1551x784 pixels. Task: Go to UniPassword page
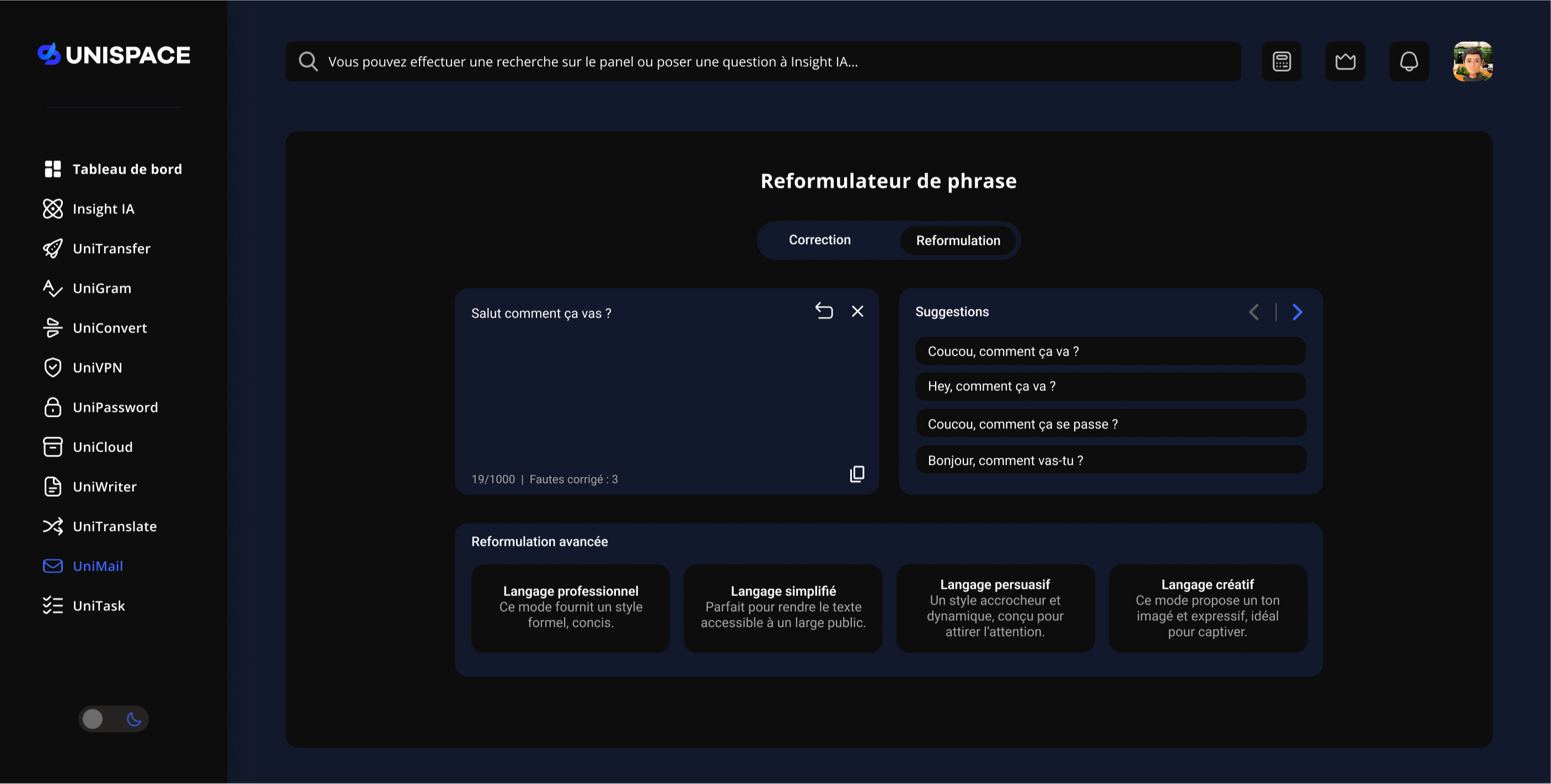click(x=100, y=407)
